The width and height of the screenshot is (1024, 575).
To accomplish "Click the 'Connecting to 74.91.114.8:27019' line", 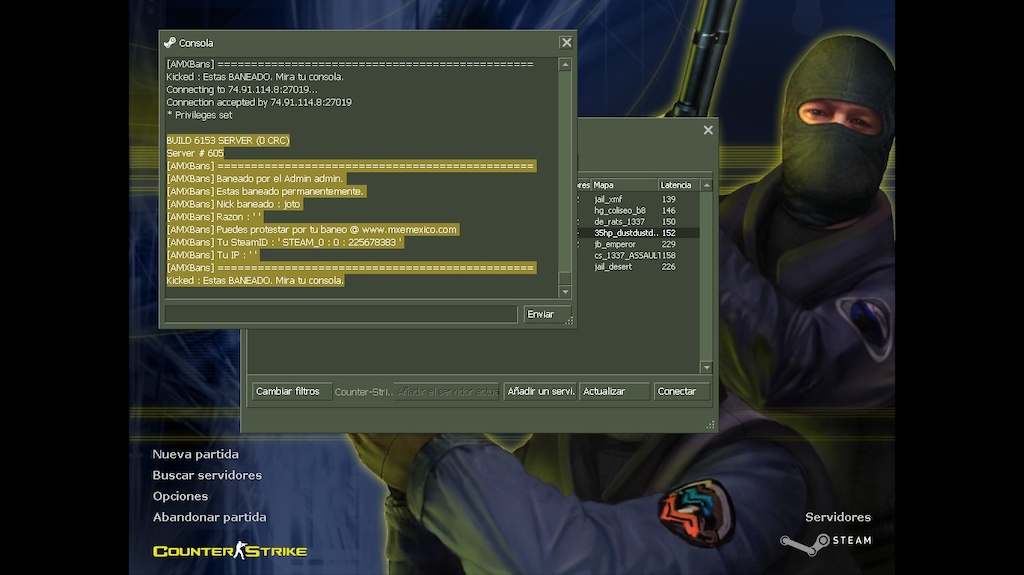I will coord(242,90).
